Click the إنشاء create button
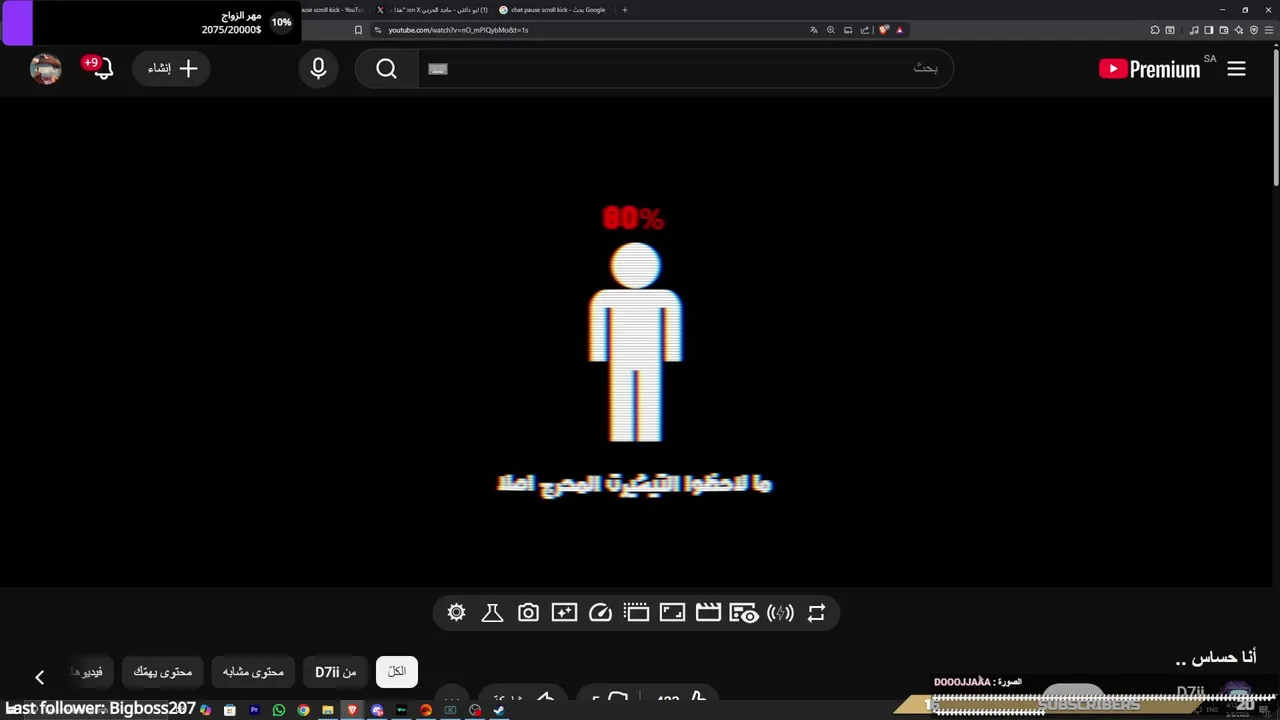 [172, 69]
